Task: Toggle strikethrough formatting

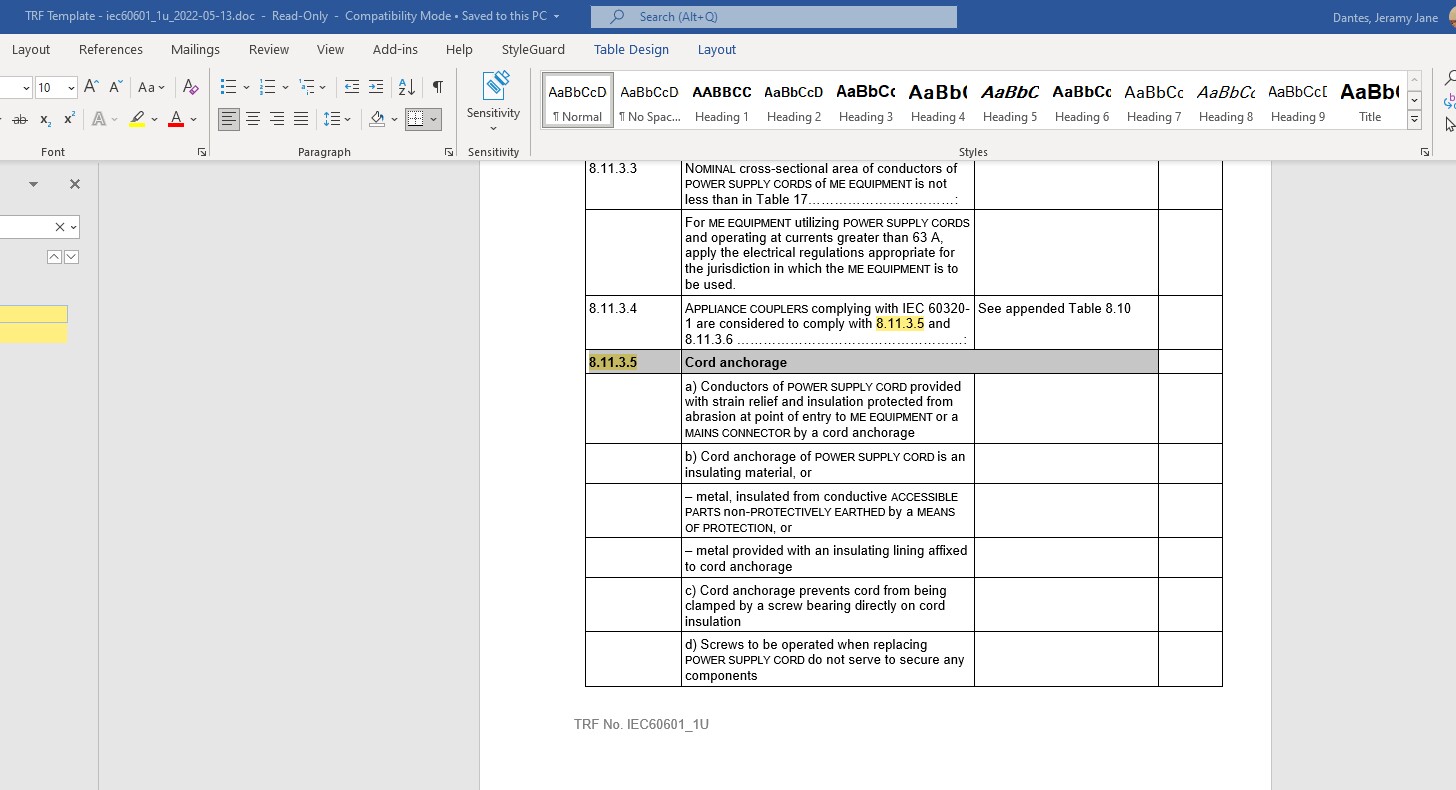Action: pos(20,119)
